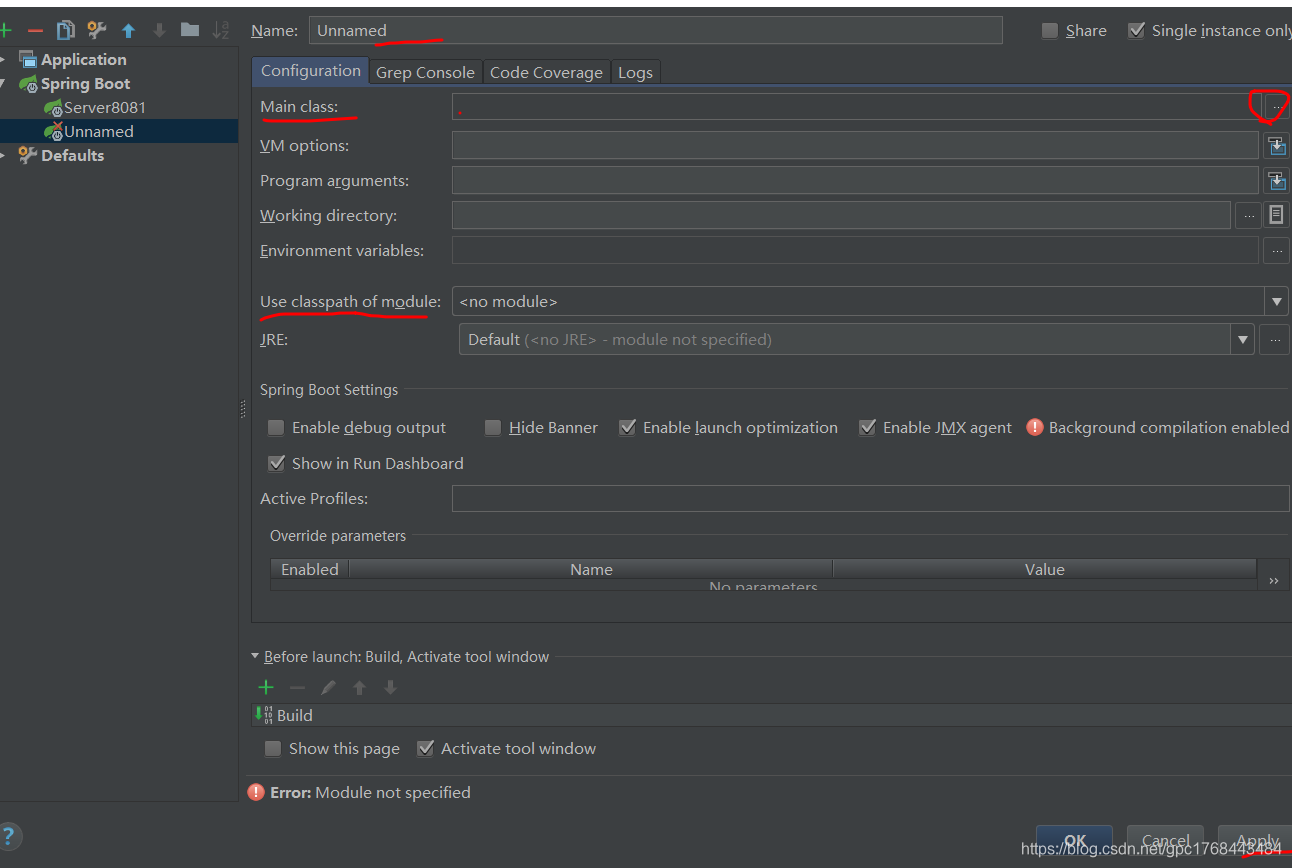
Task: Switch to Logs tab
Action: pyautogui.click(x=635, y=72)
